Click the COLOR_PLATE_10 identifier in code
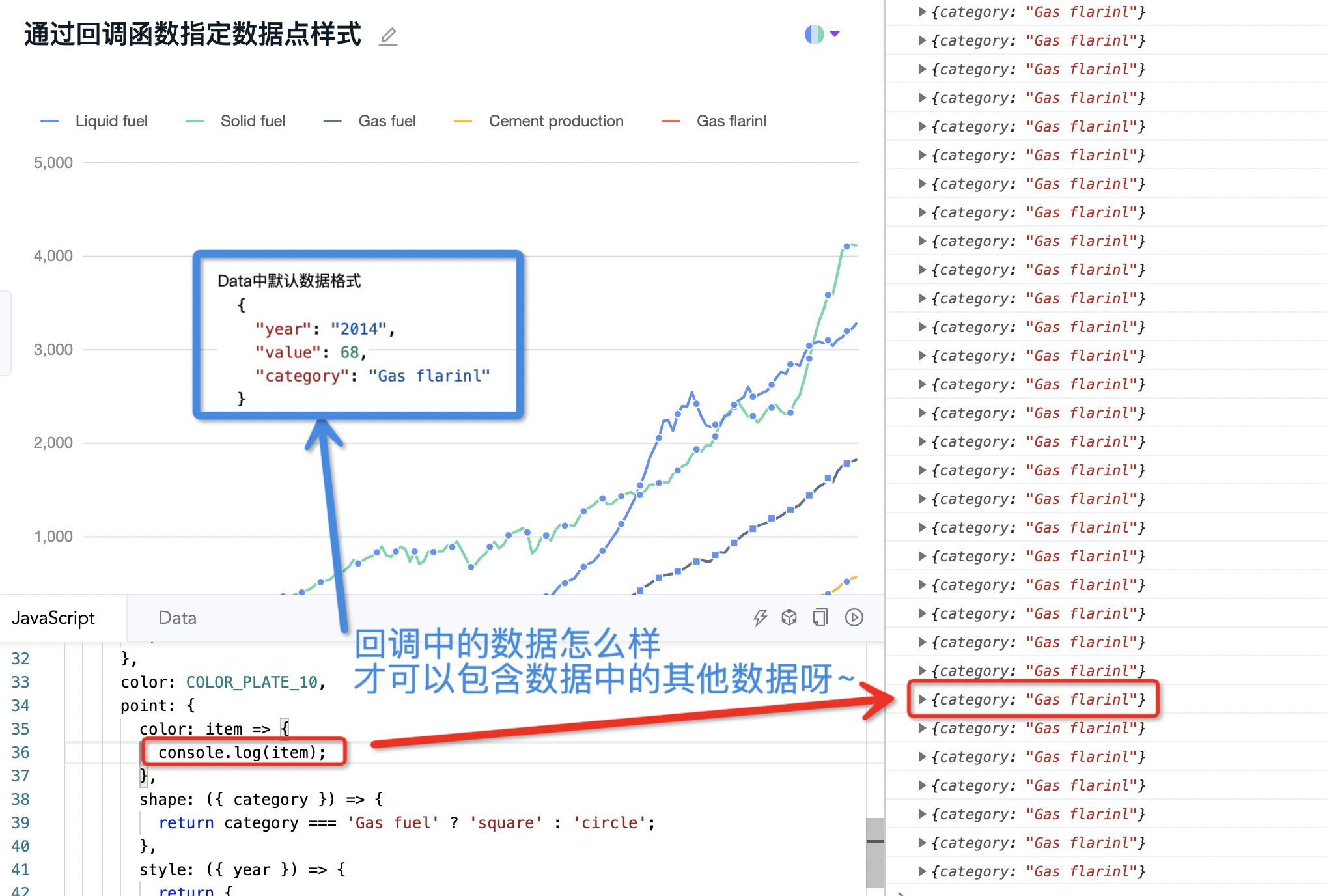The height and width of the screenshot is (896, 1327). (x=251, y=682)
